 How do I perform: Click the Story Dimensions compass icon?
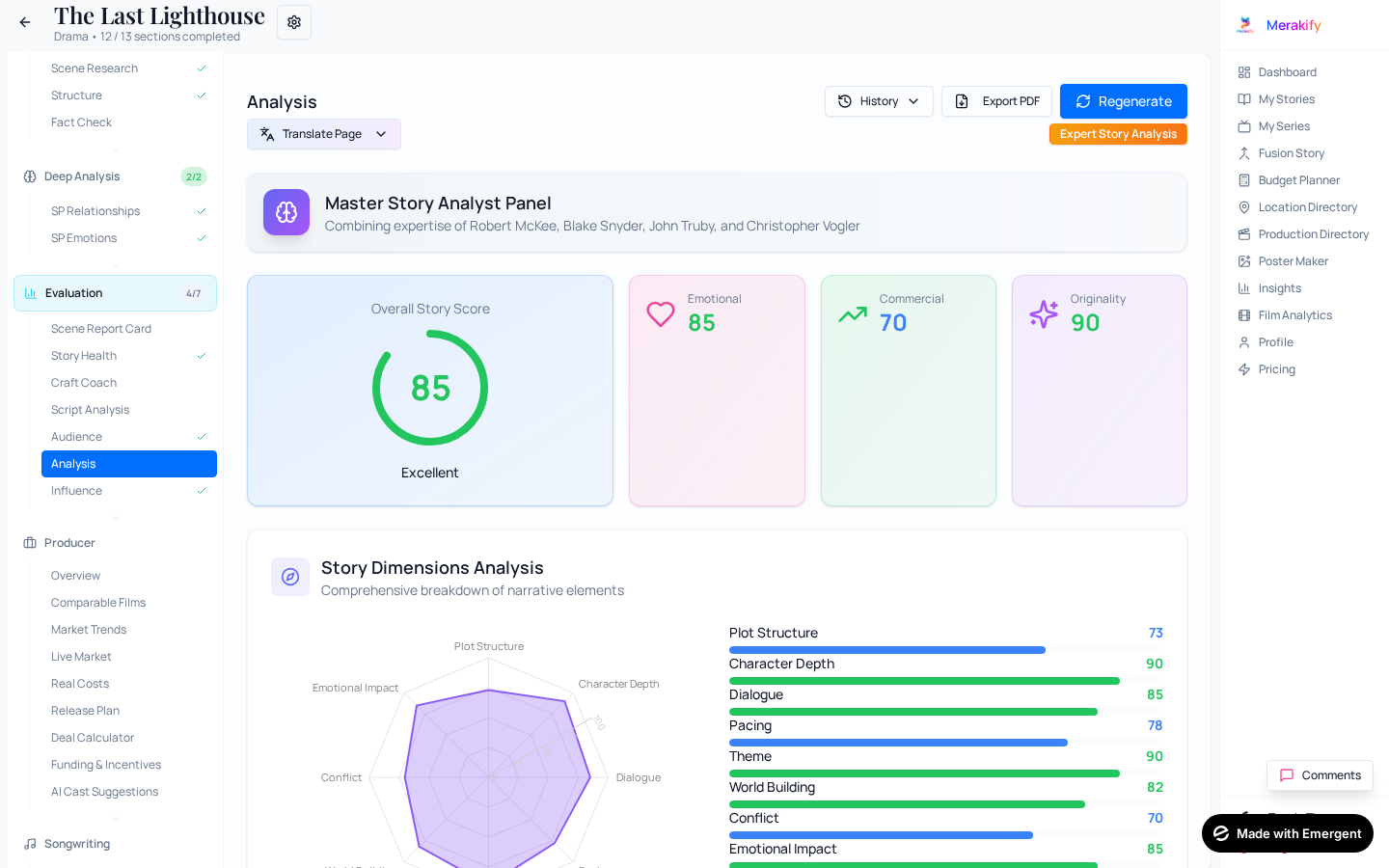point(290,577)
